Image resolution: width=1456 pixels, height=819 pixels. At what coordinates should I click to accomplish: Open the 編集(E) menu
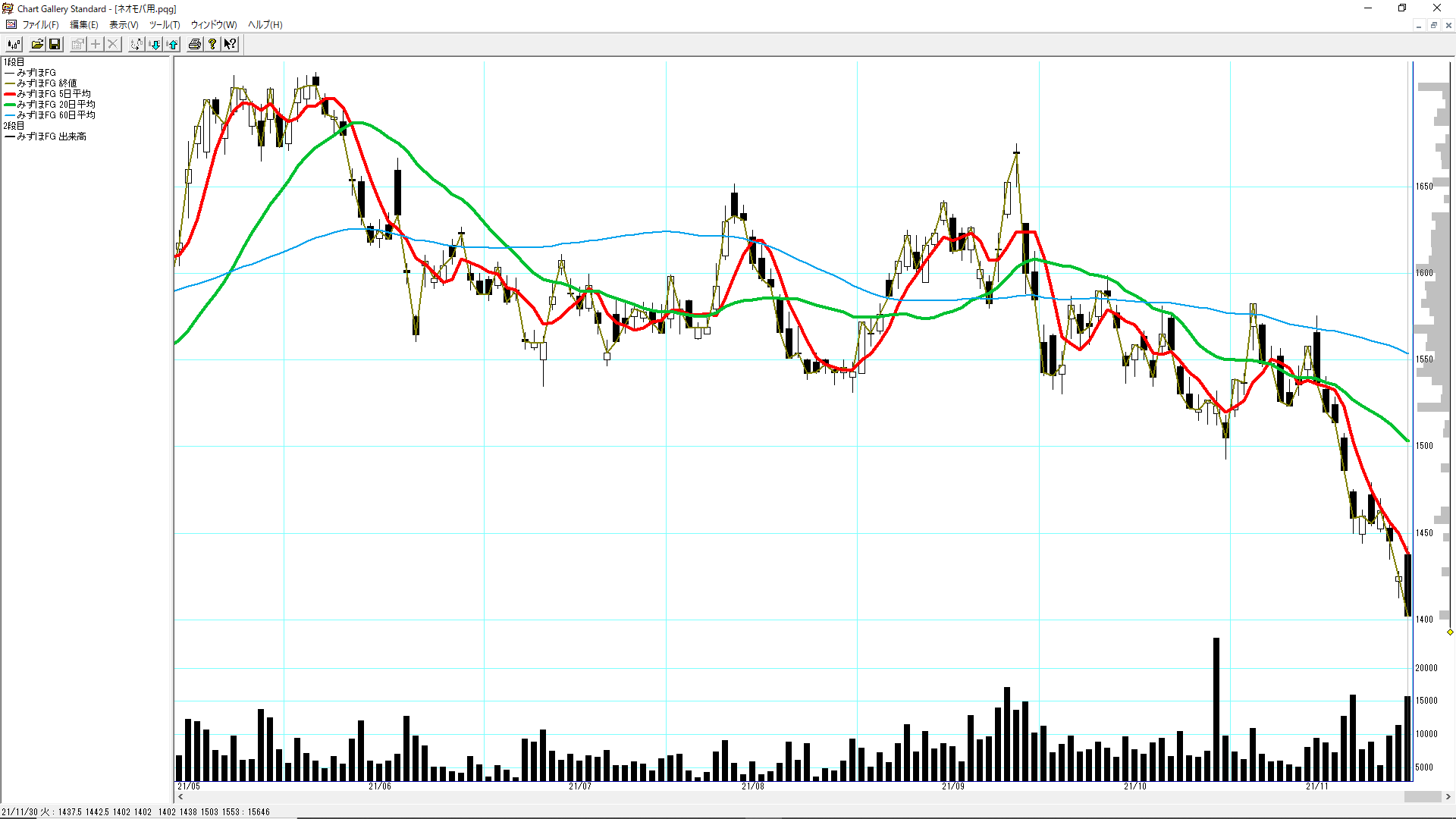click(x=84, y=25)
